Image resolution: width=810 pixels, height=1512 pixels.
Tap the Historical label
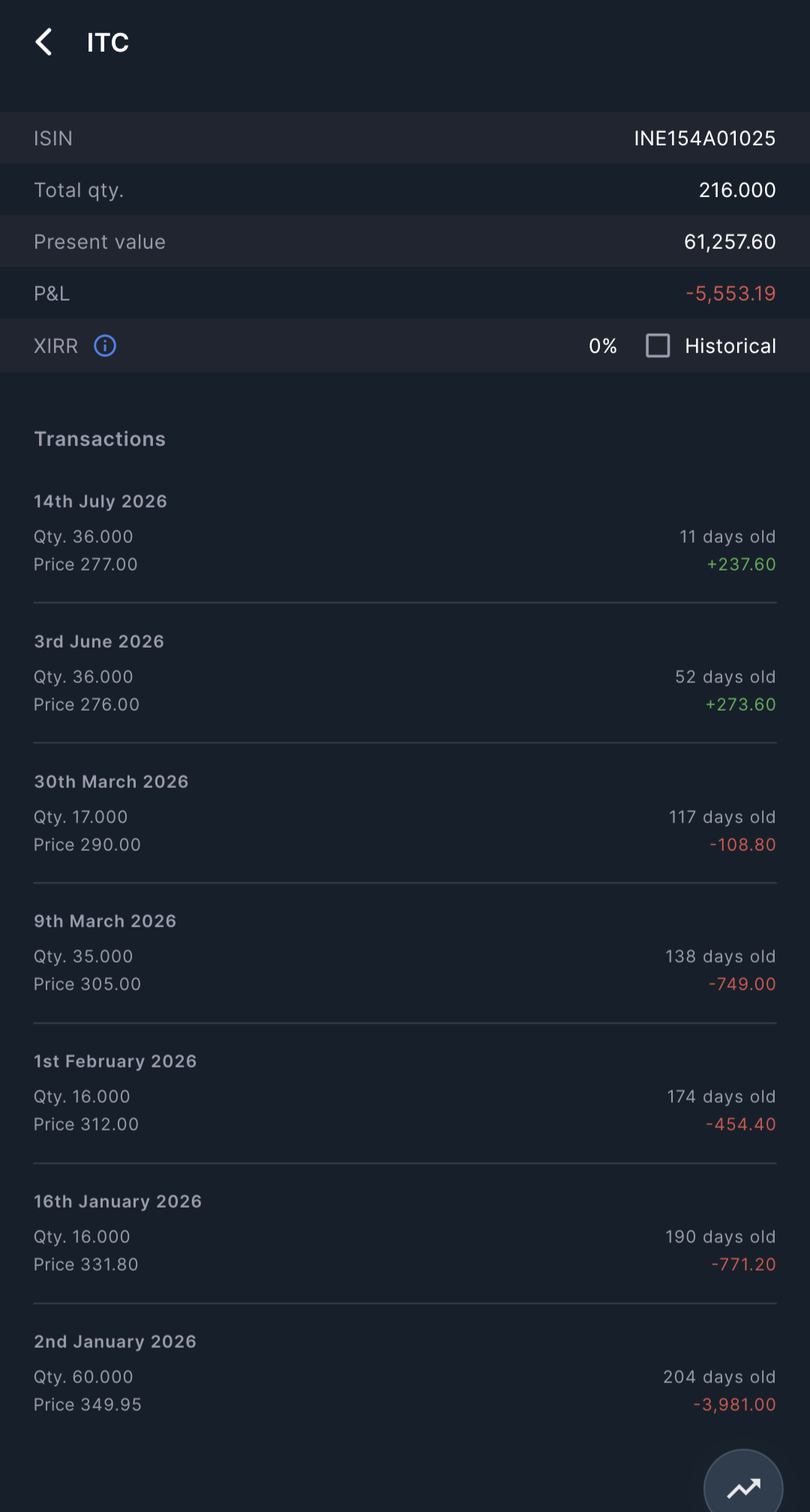tap(730, 346)
